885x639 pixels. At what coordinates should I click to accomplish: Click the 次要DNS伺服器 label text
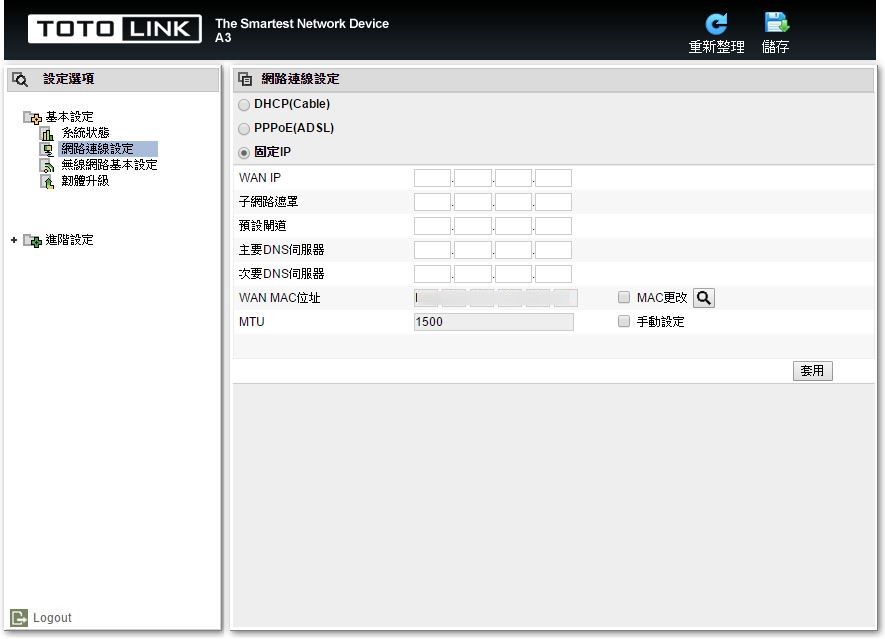pyautogui.click(x=281, y=274)
